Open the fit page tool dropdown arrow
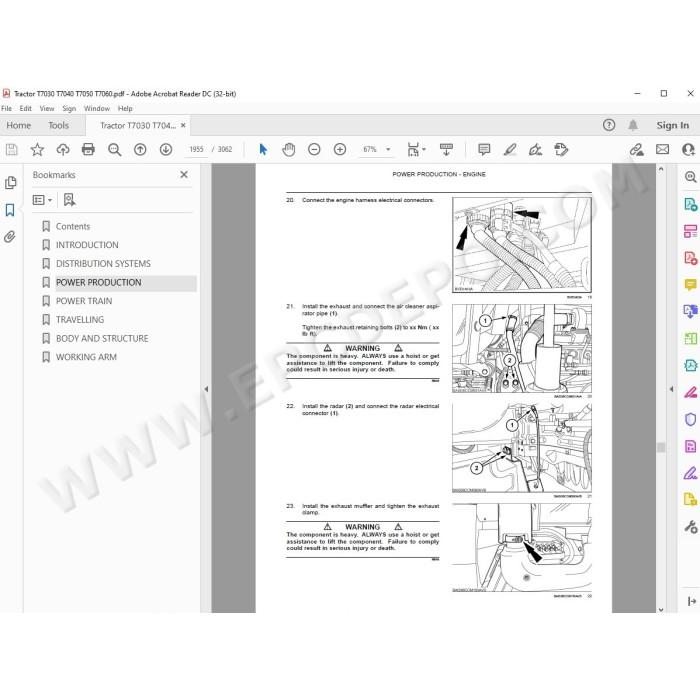Screen dimensions: 700x700 (424, 149)
